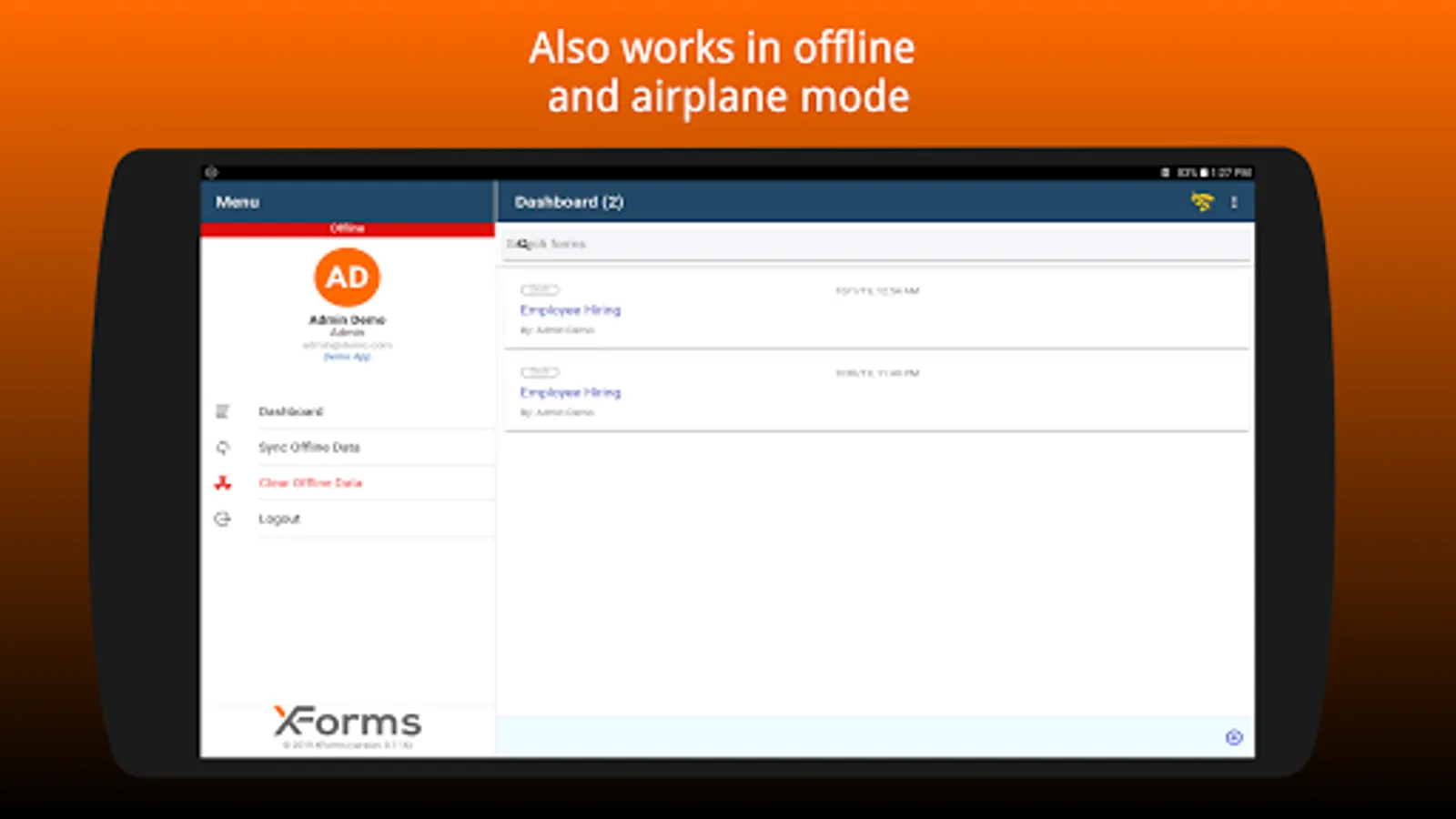The image size is (1456, 819).
Task: Click the status badge on the upper Employee Hiring entry
Action: point(540,289)
